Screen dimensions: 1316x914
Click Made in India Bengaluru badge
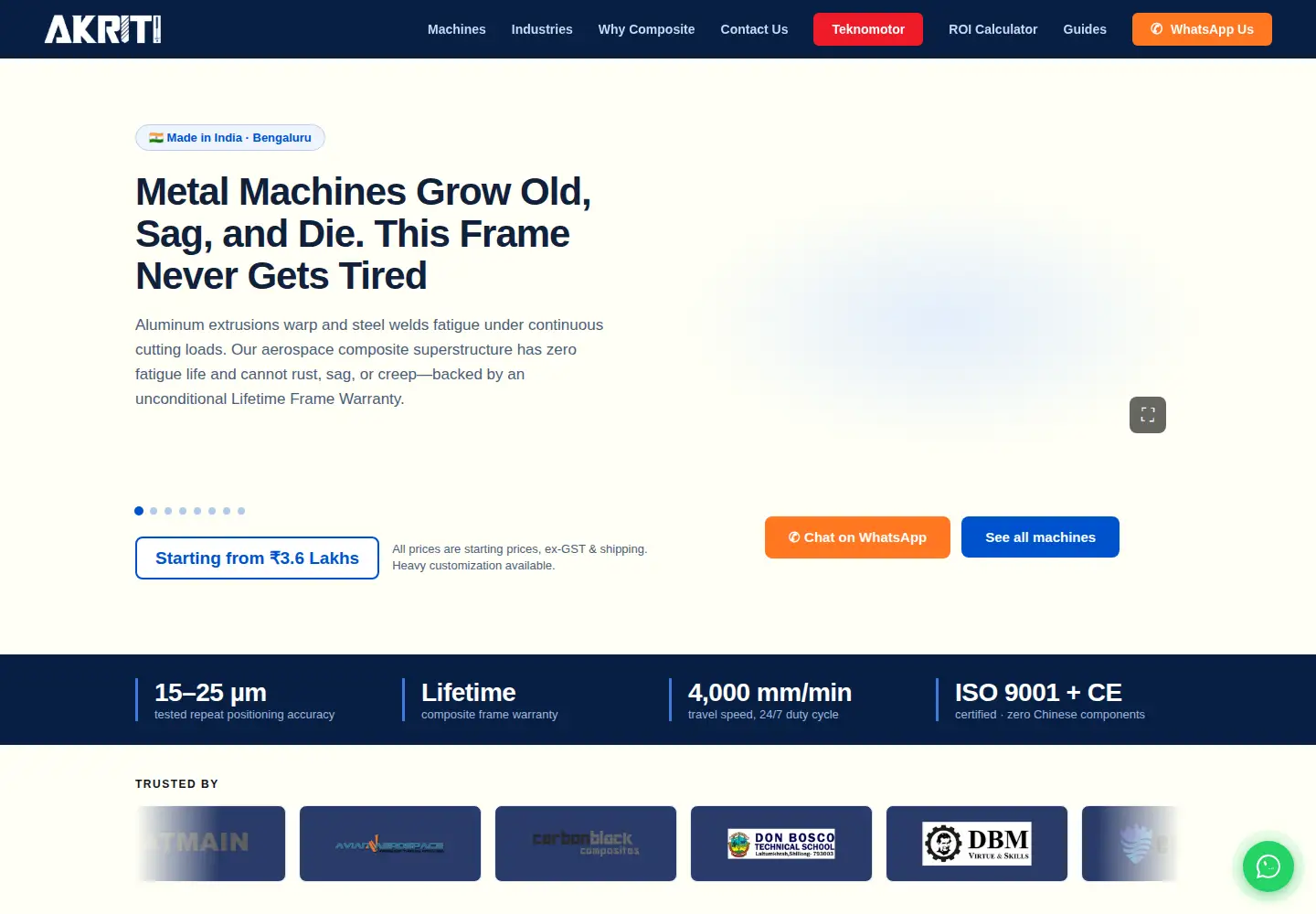pyautogui.click(x=230, y=138)
